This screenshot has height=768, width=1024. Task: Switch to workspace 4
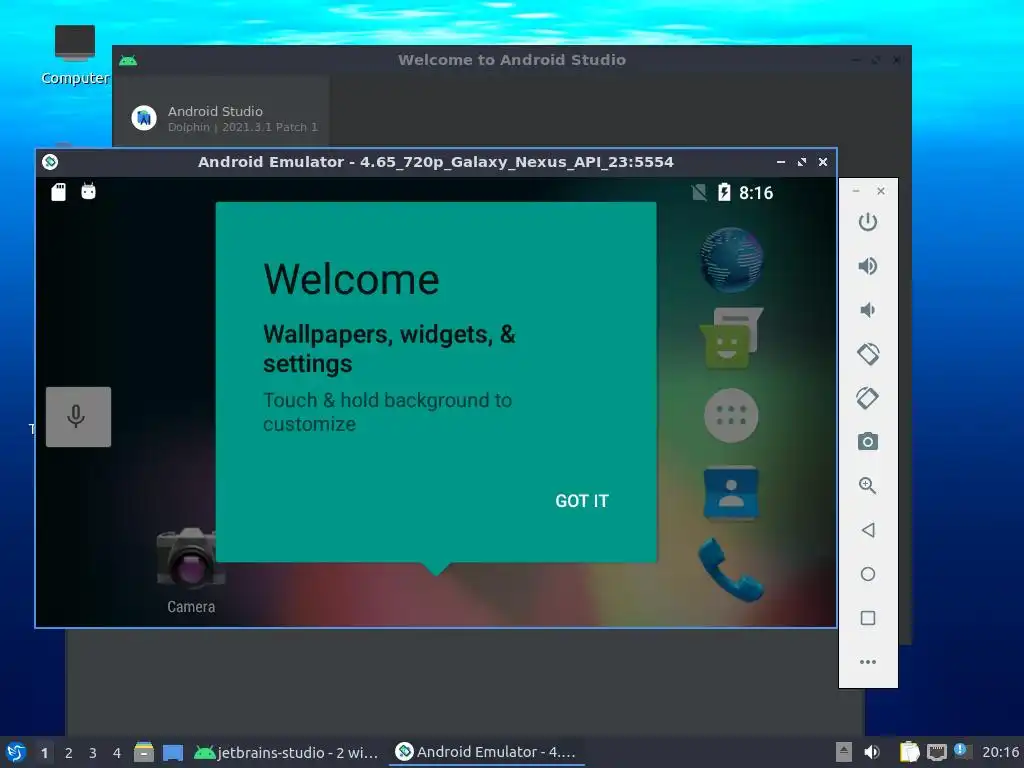pos(117,753)
